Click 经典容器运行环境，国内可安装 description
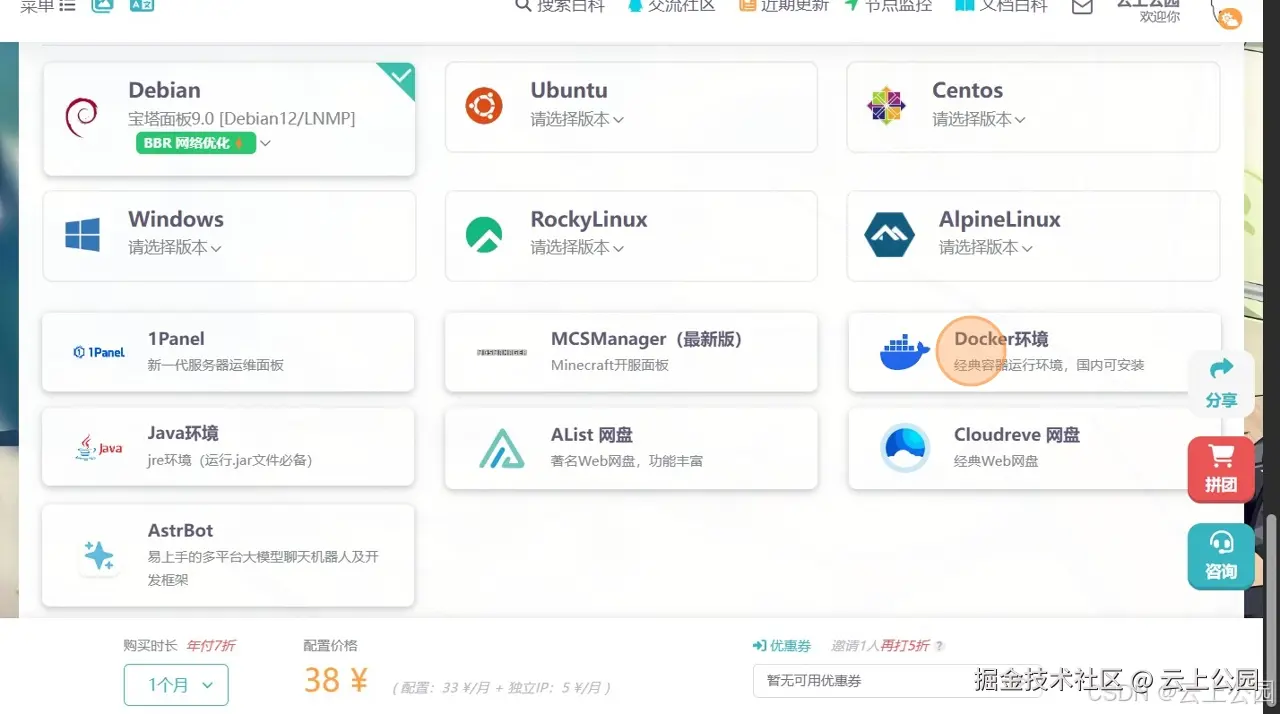Viewport: 1280px width, 714px height. (x=1049, y=365)
